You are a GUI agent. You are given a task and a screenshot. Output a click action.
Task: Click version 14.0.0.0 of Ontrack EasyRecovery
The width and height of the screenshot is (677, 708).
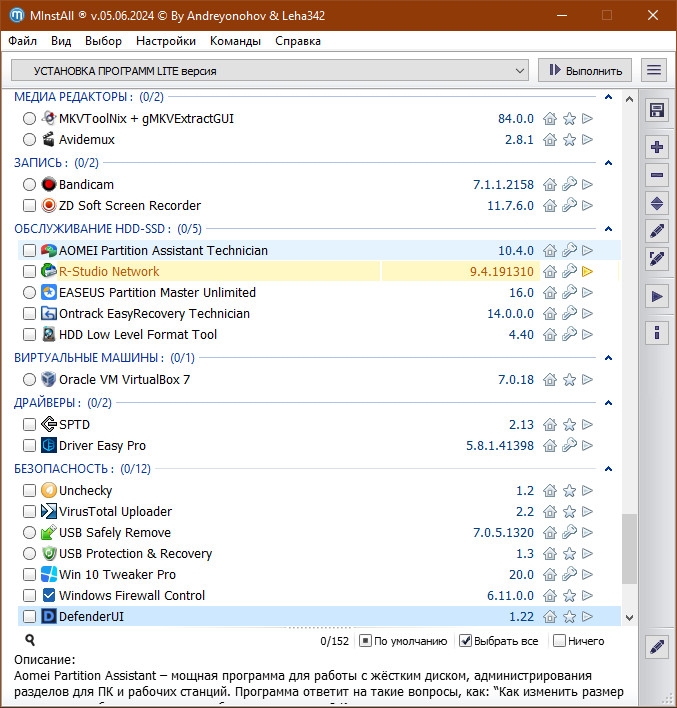point(510,313)
